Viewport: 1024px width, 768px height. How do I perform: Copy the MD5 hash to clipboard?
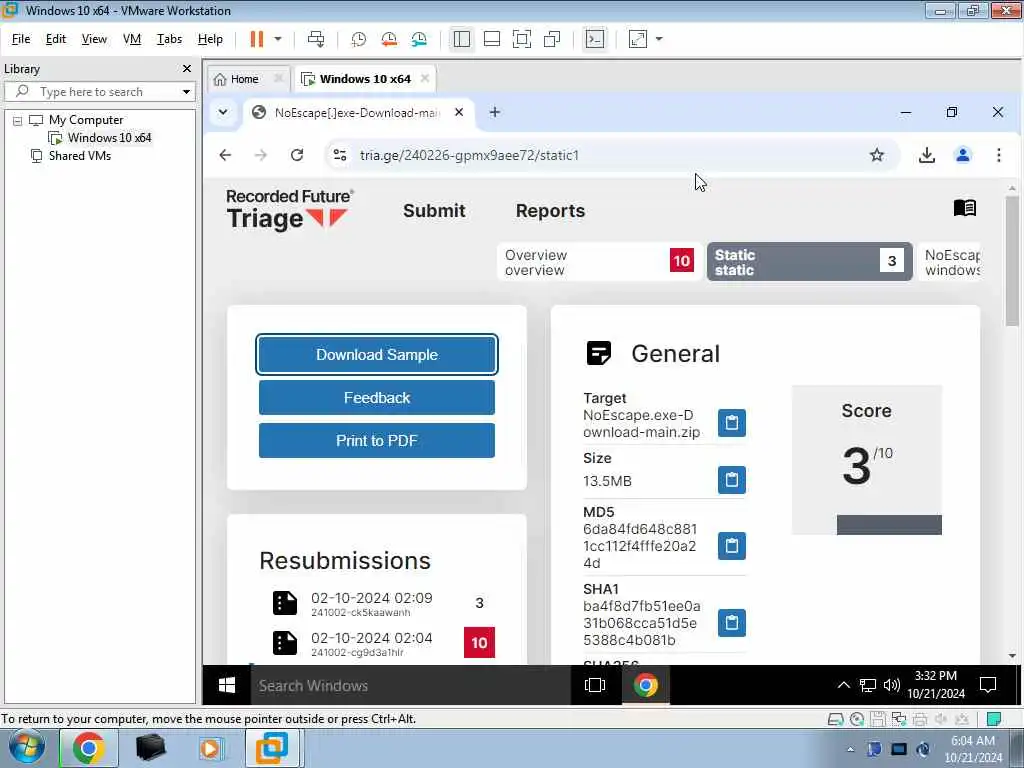pyautogui.click(x=731, y=546)
